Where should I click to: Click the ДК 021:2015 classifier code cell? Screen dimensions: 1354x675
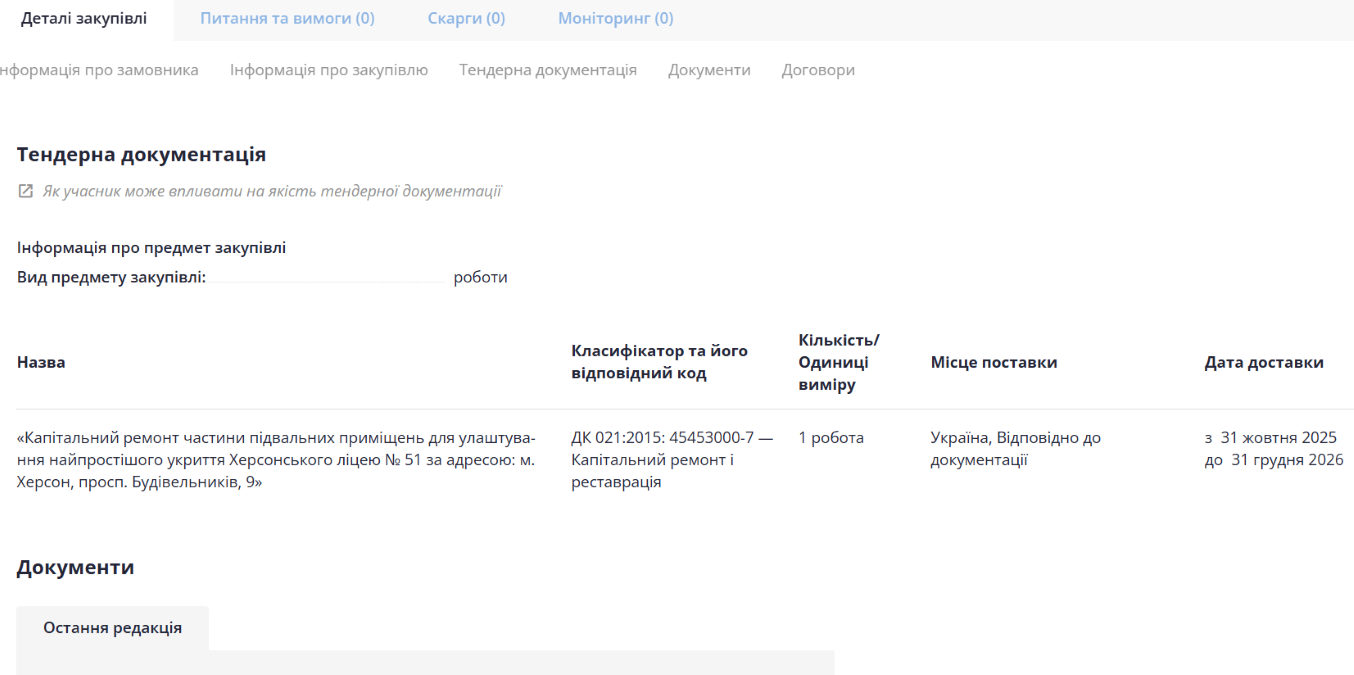671,460
